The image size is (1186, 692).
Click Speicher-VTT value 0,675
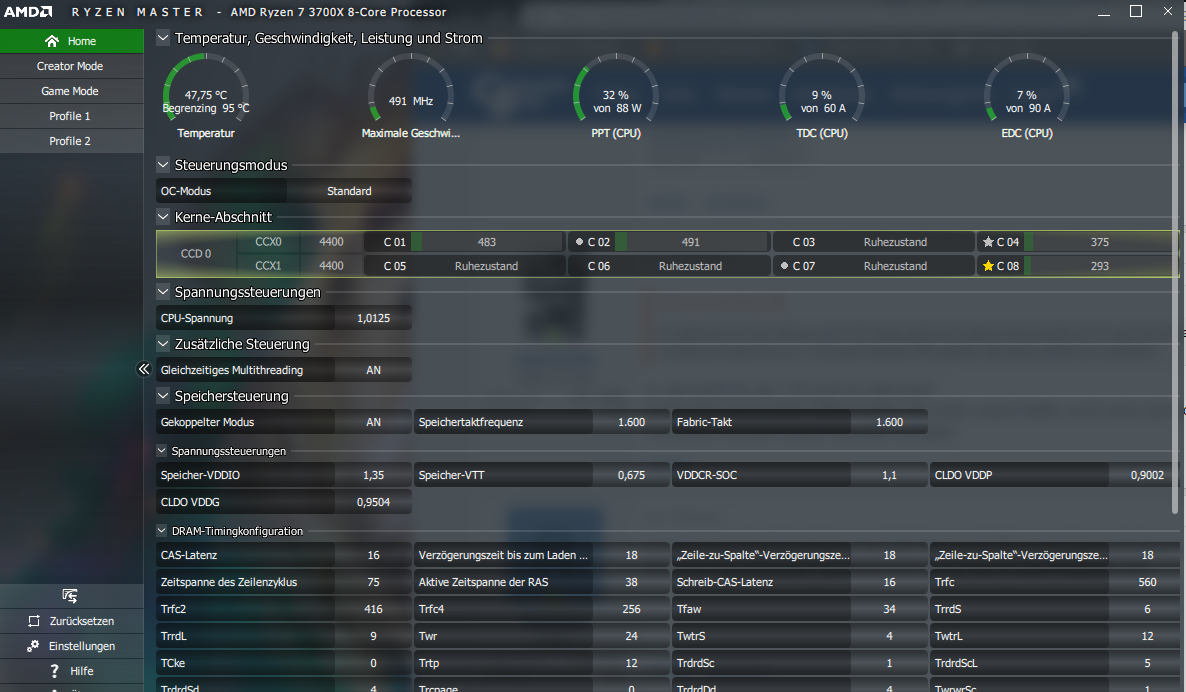632,475
